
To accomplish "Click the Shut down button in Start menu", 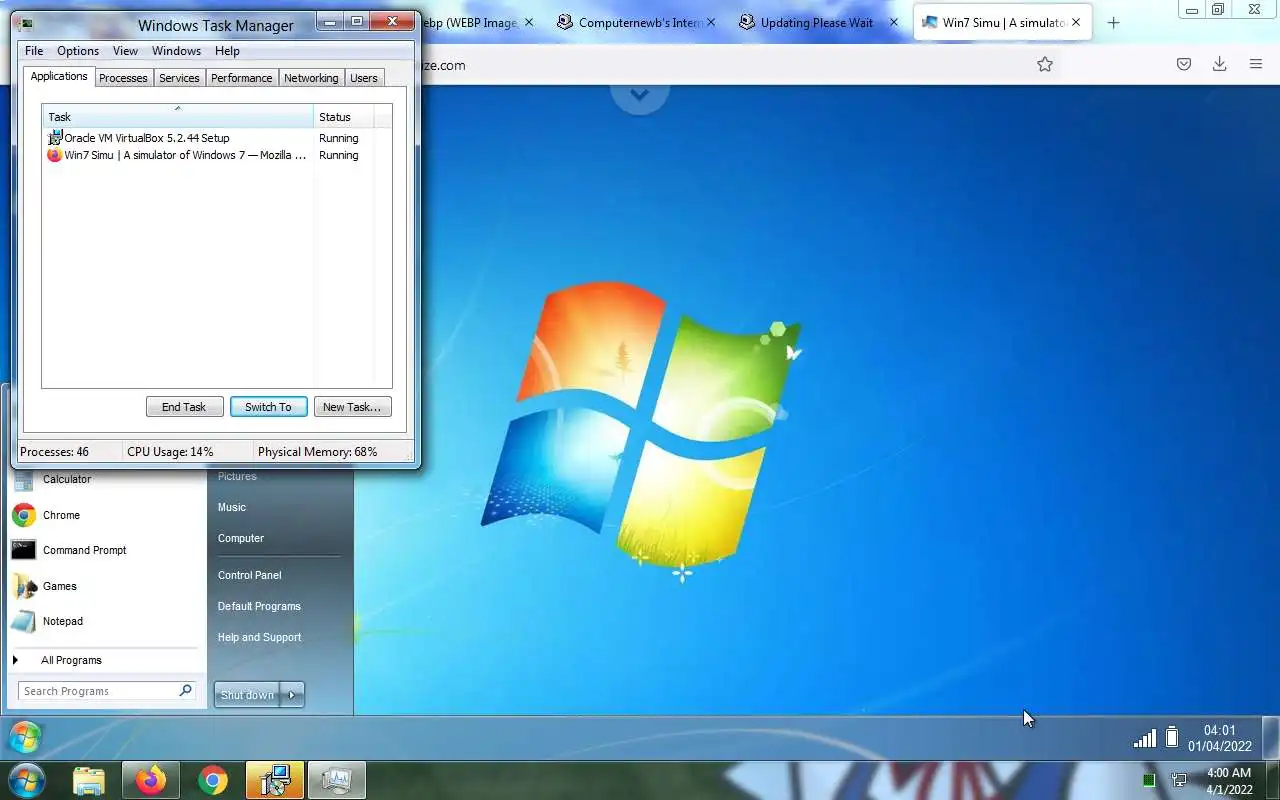I will pos(247,695).
